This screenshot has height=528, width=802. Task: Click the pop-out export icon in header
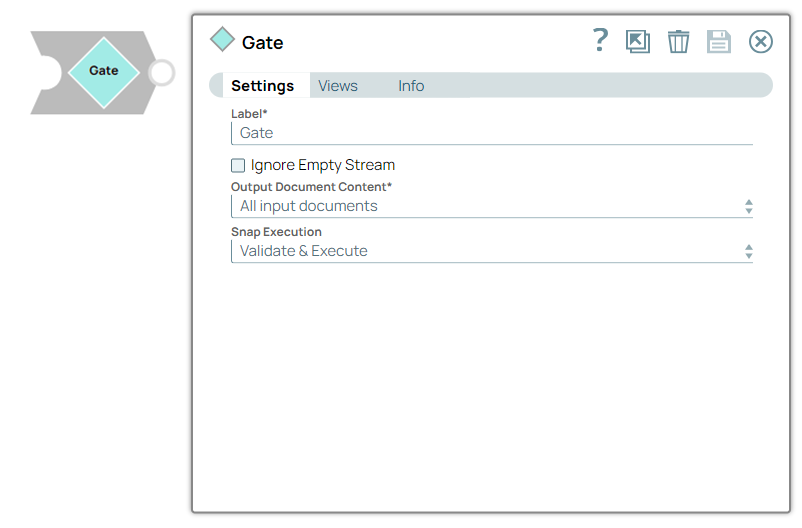pos(638,41)
